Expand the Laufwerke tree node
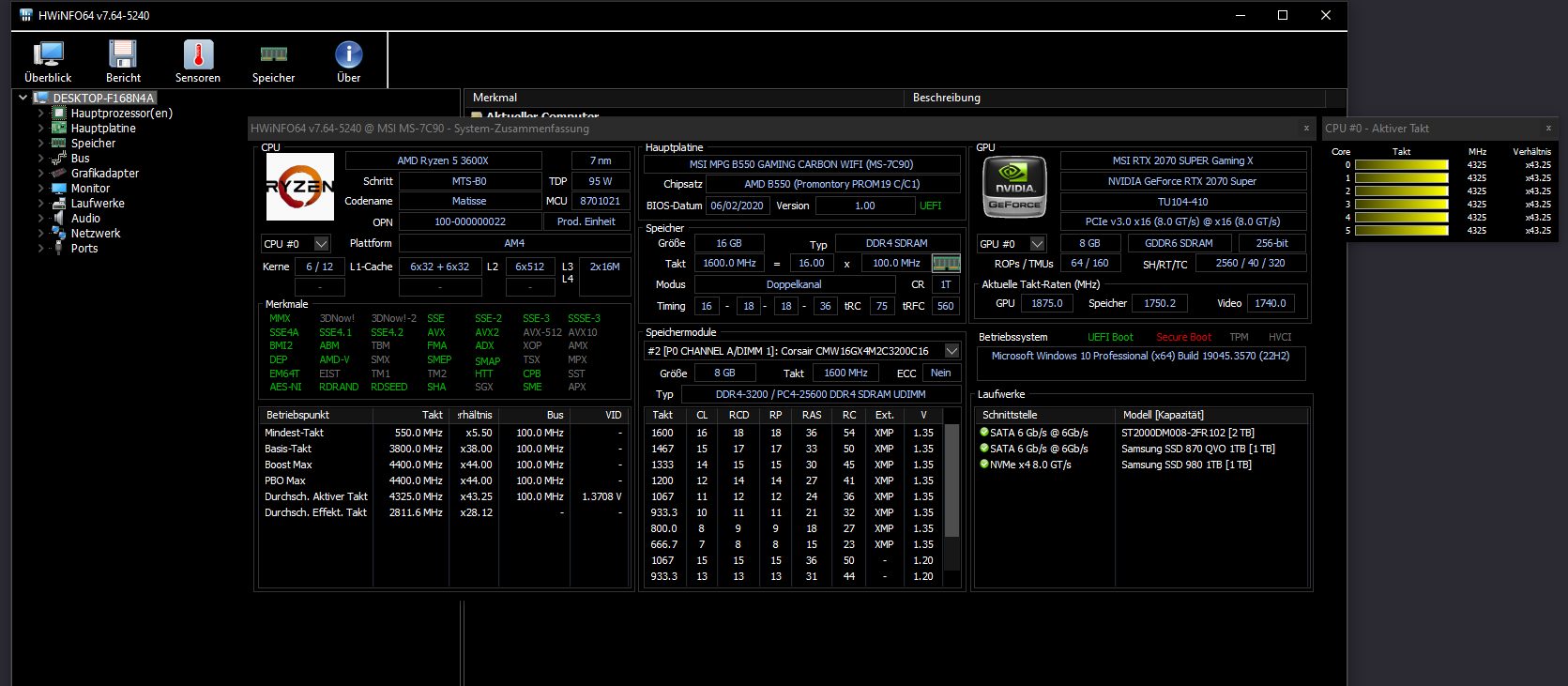Image resolution: width=1568 pixels, height=686 pixels. coord(40,203)
